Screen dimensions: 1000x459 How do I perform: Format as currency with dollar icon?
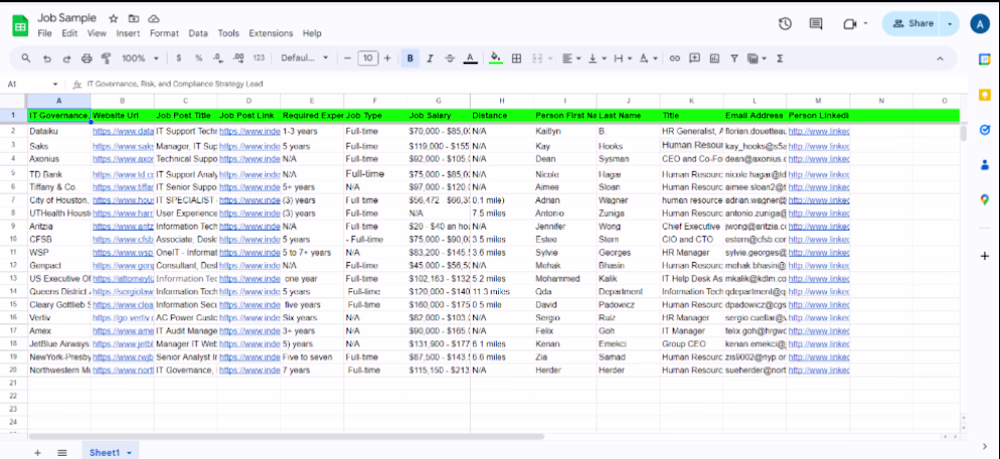tap(179, 58)
